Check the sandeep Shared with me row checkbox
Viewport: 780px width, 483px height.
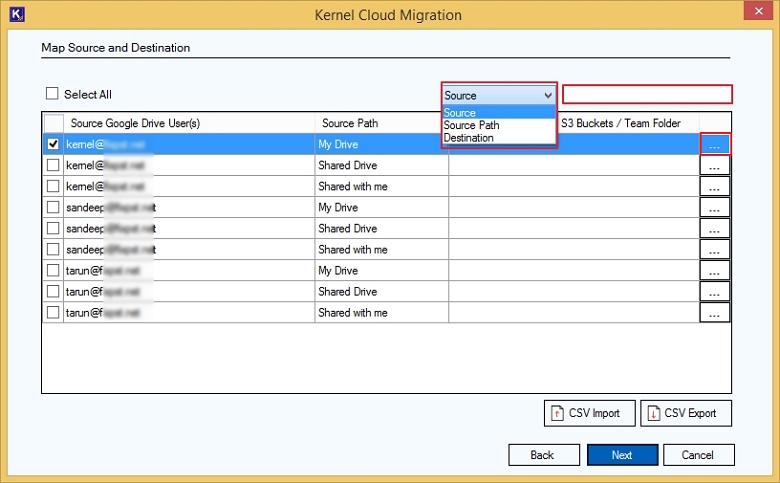coord(53,249)
